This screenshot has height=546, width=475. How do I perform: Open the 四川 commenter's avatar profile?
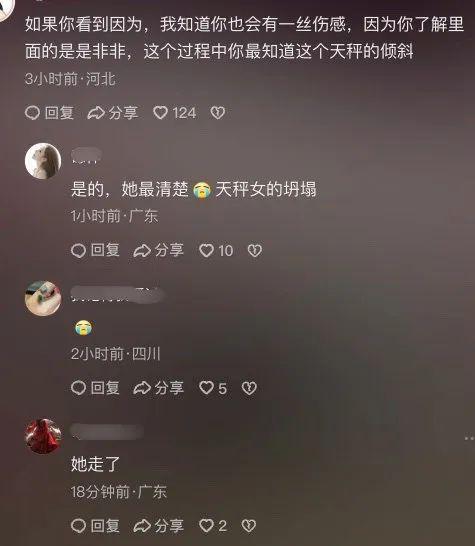click(43, 298)
